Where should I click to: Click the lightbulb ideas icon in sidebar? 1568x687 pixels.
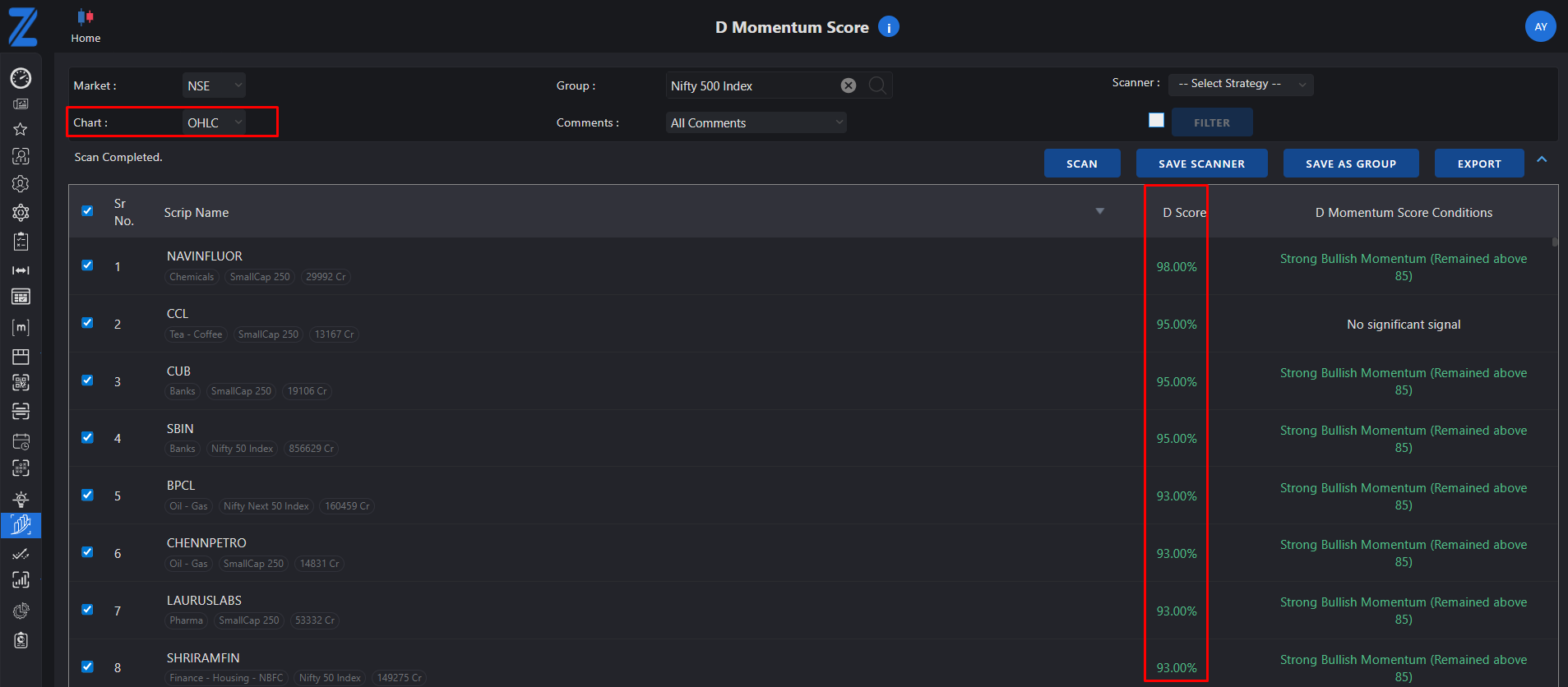pos(21,499)
